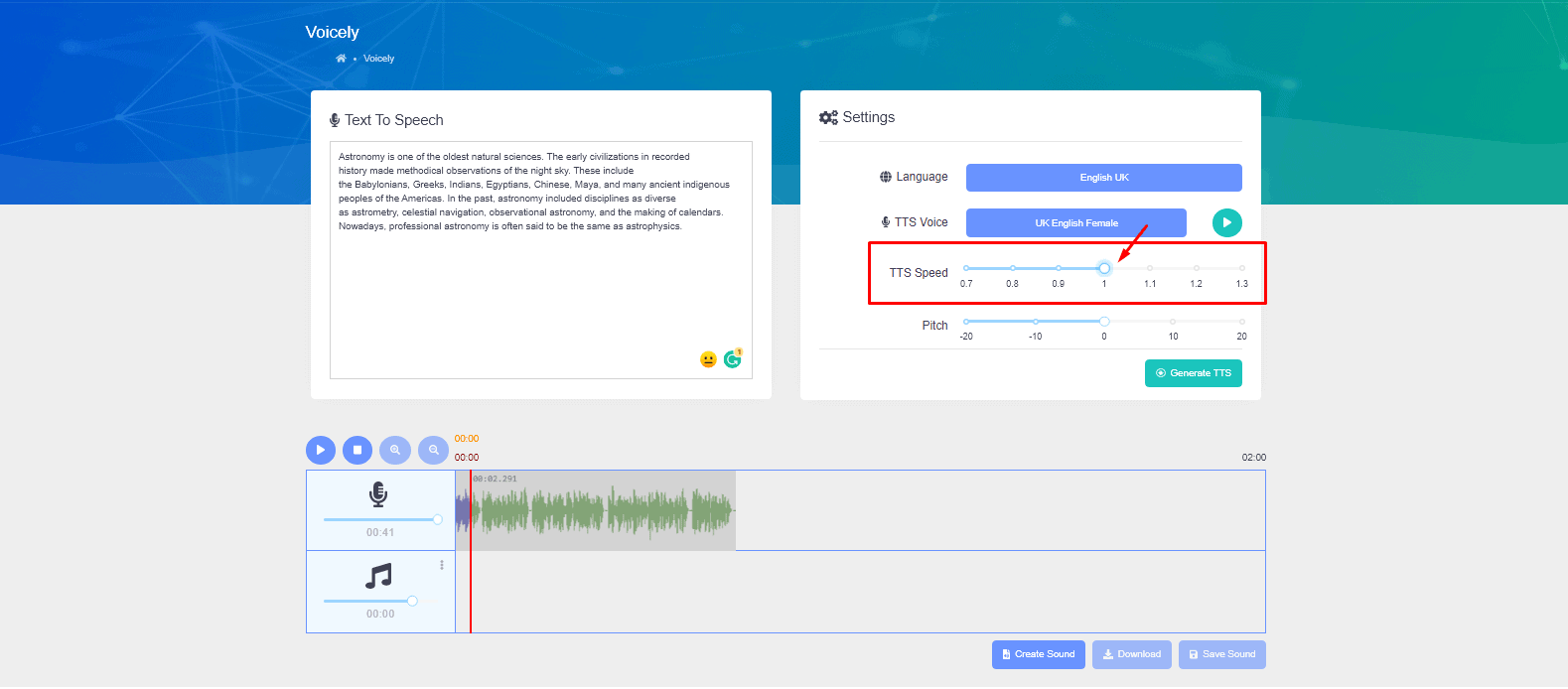Click the Create Sound button
The height and width of the screenshot is (689, 1568).
[x=1038, y=654]
